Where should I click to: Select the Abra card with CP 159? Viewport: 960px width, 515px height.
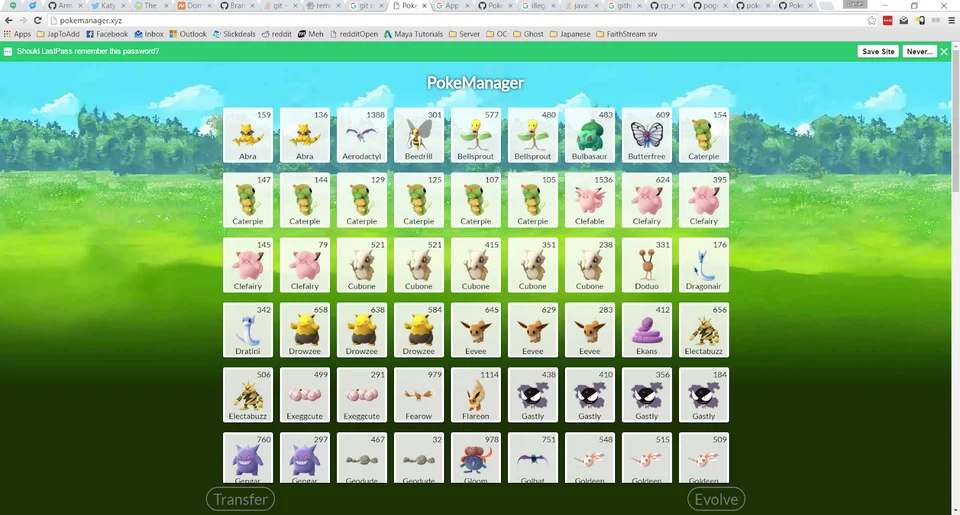(248, 135)
